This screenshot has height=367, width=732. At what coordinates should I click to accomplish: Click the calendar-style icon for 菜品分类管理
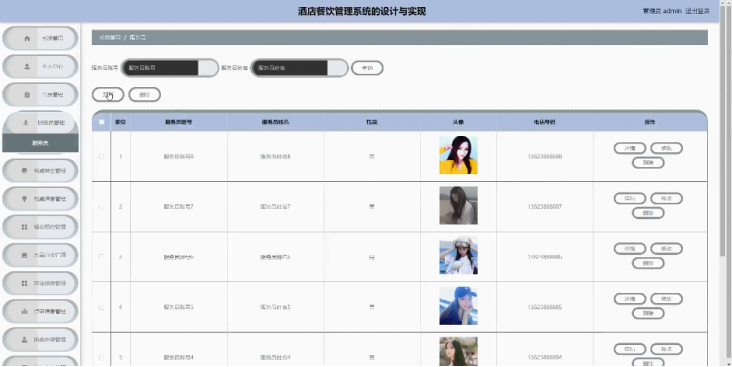pos(24,255)
